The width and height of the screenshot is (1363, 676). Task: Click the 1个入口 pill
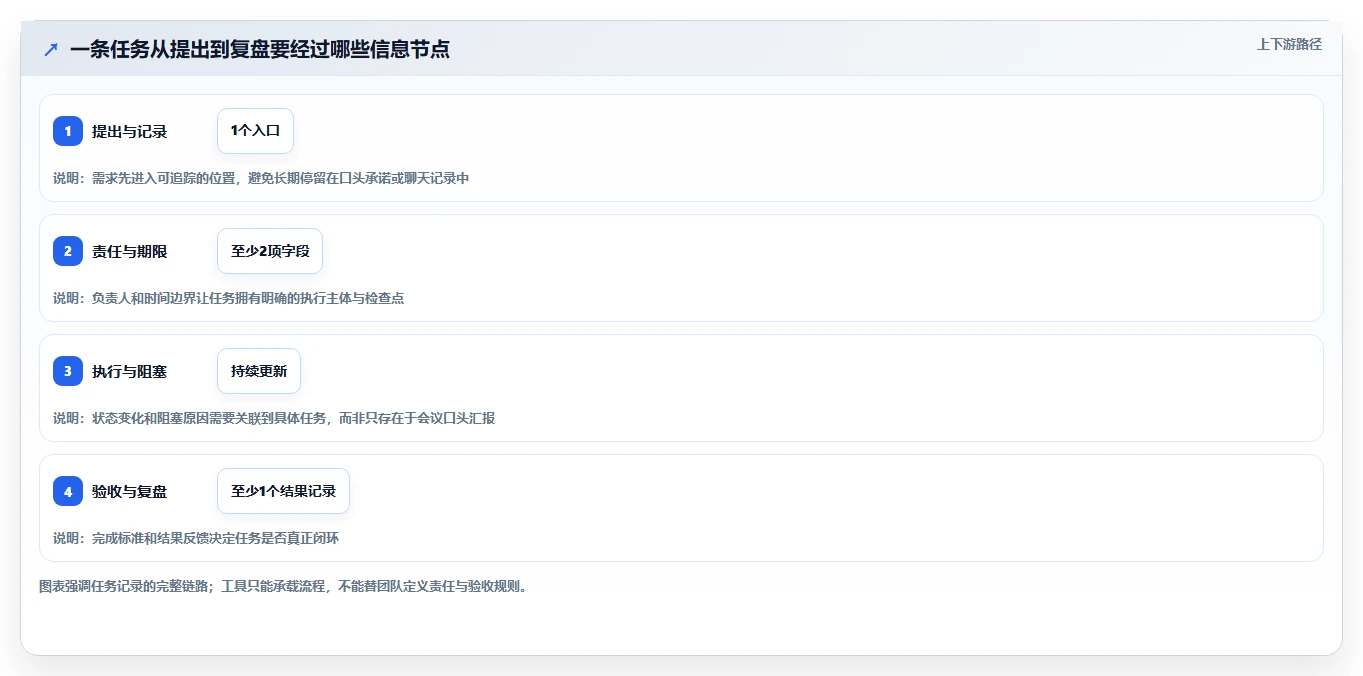pyautogui.click(x=255, y=131)
